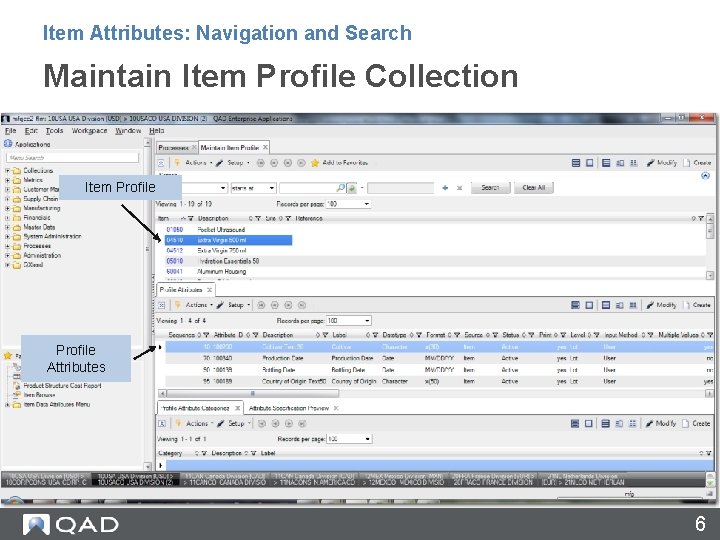Screen dimensions: 720x540
Task: Select the Profile Attribute Categories tab
Action: 195,408
